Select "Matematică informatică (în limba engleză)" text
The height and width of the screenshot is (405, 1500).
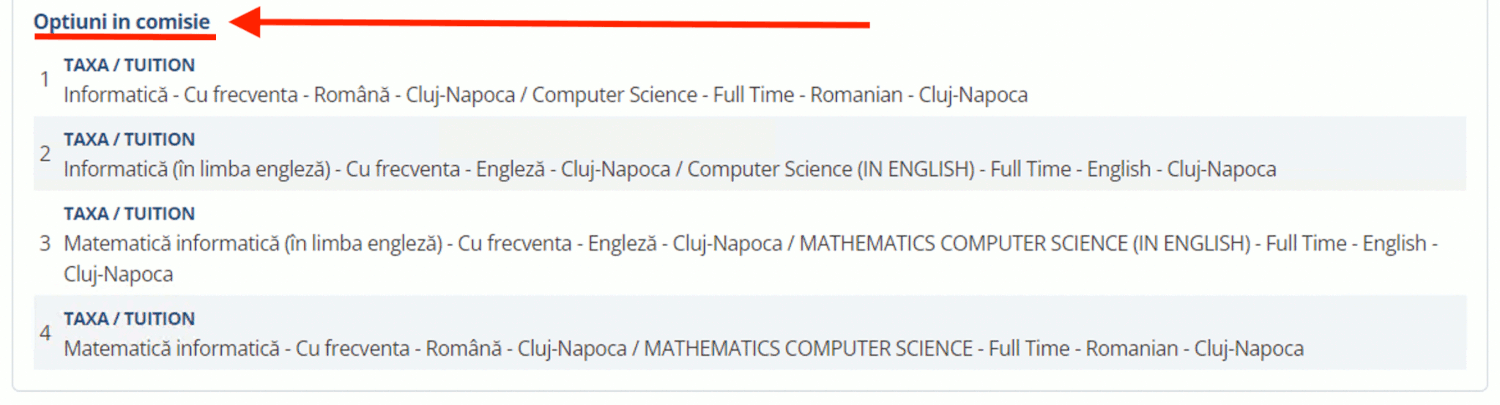[253, 244]
